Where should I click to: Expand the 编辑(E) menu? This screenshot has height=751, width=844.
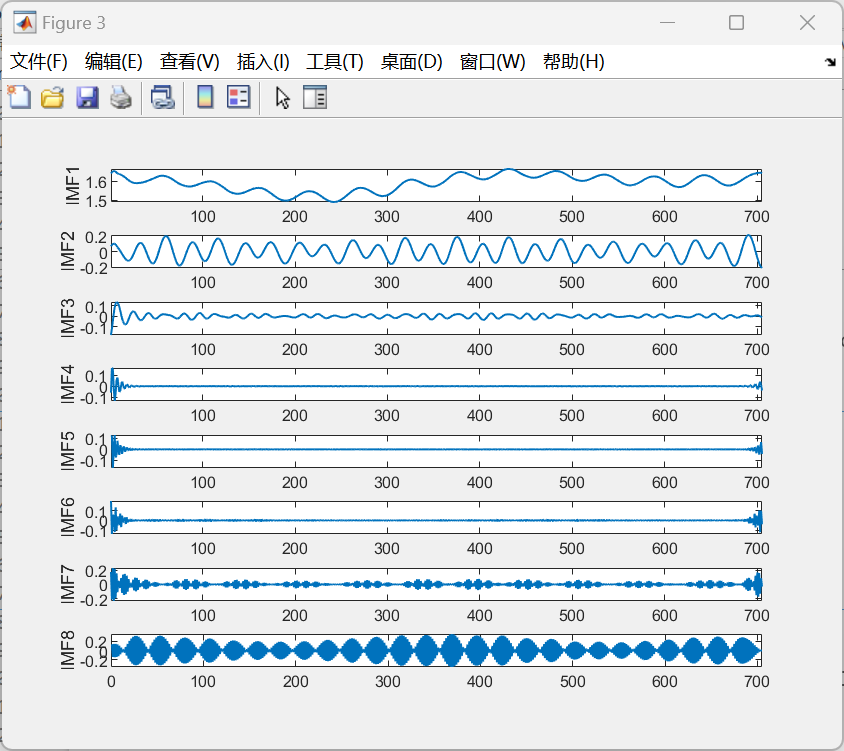[x=114, y=62]
